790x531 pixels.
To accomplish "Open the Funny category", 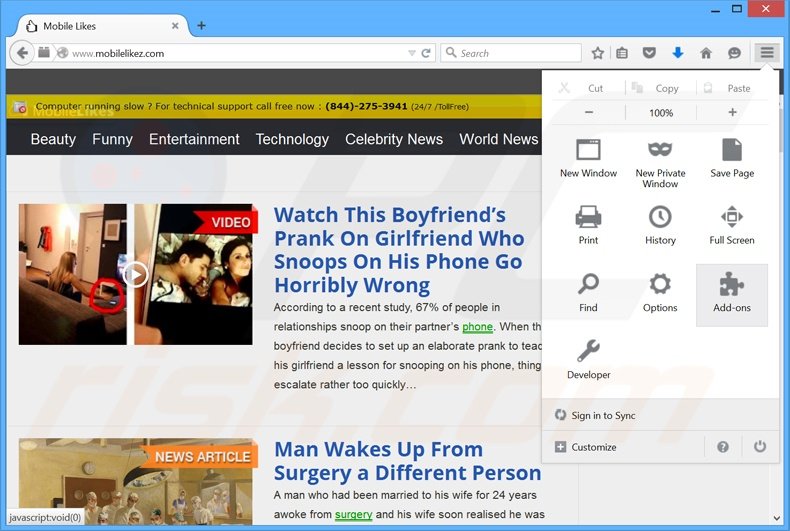I will click(x=112, y=139).
